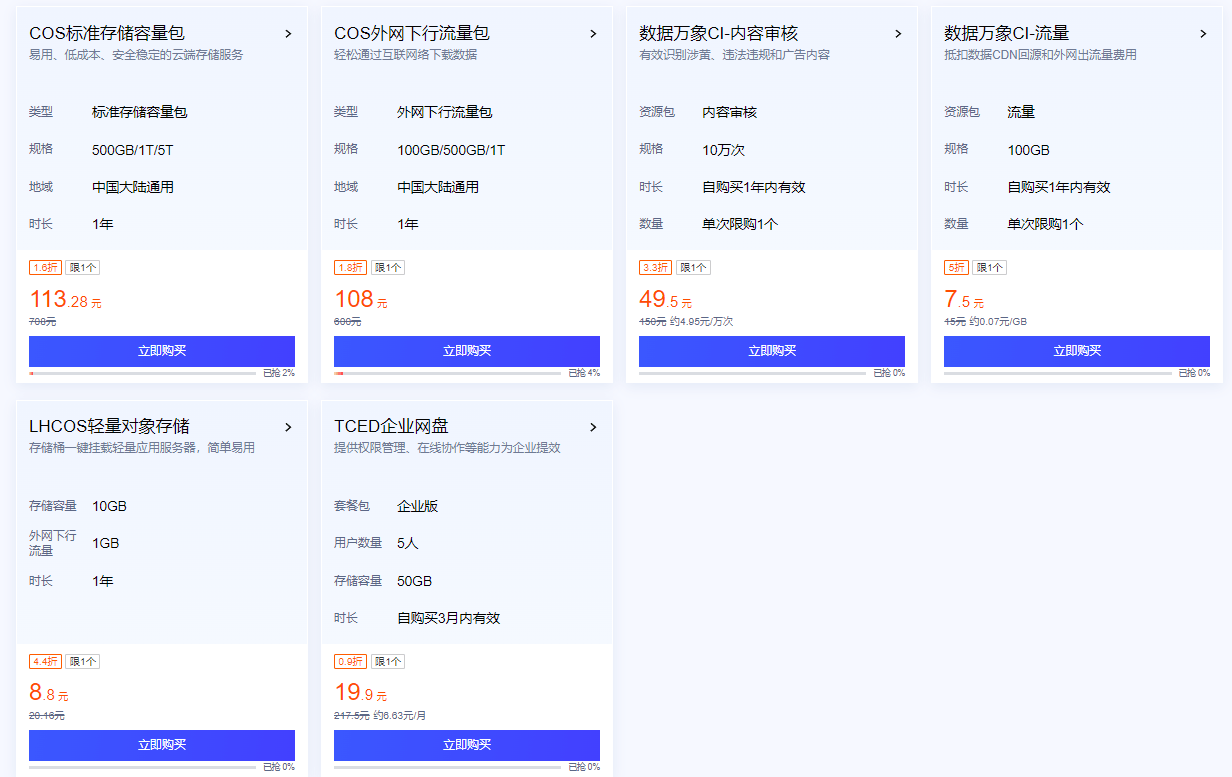Select the 49.5元 price
The height and width of the screenshot is (777, 1232).
665,299
